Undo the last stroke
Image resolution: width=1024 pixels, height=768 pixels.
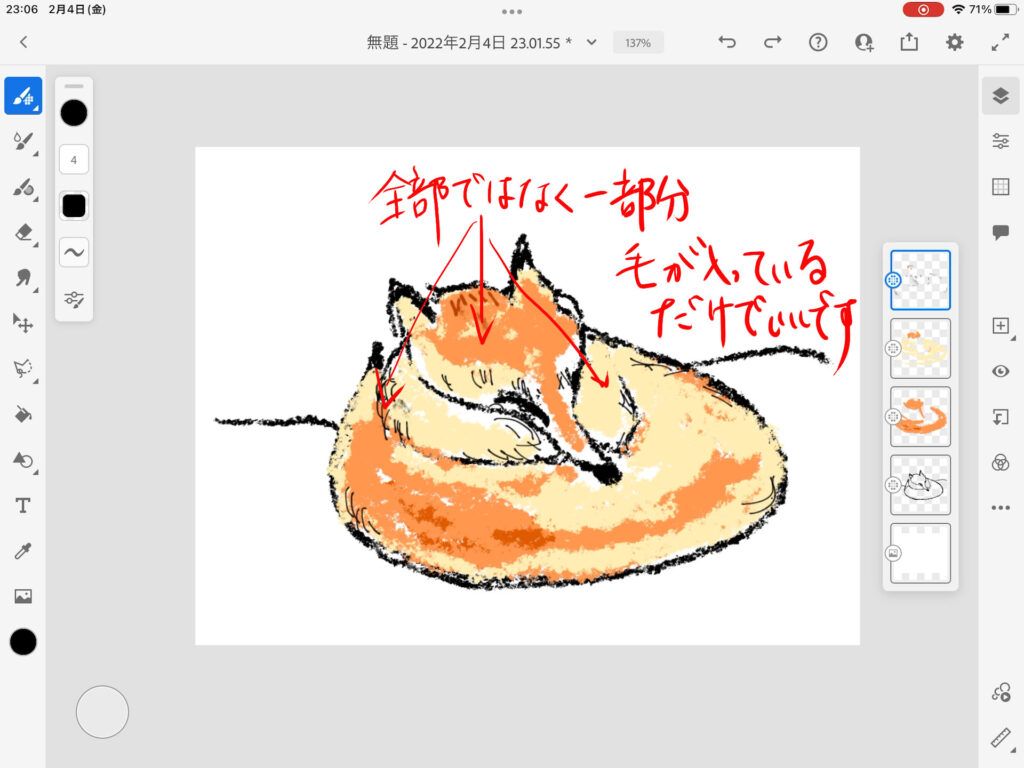tap(727, 42)
